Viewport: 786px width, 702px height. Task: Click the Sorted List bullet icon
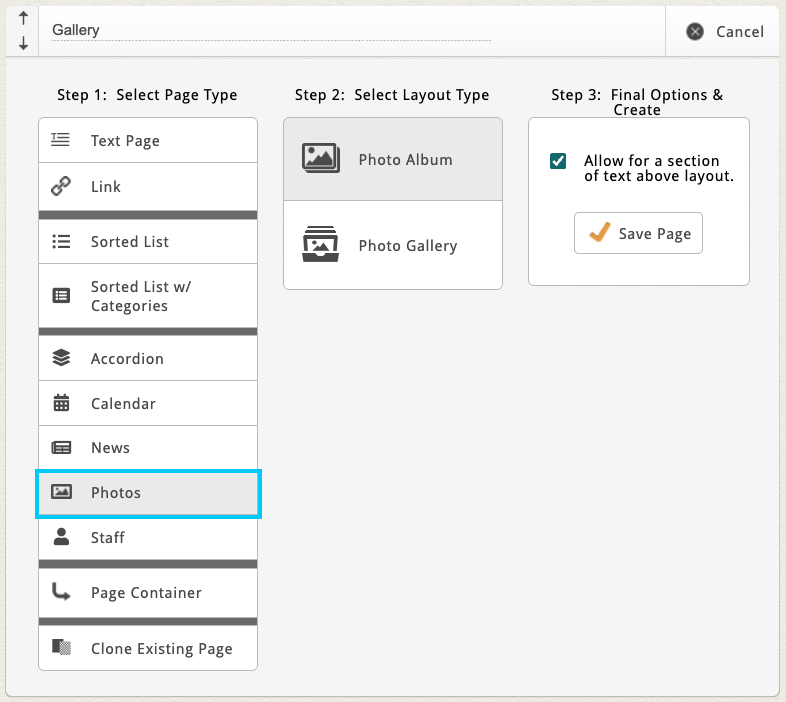pyautogui.click(x=61, y=241)
